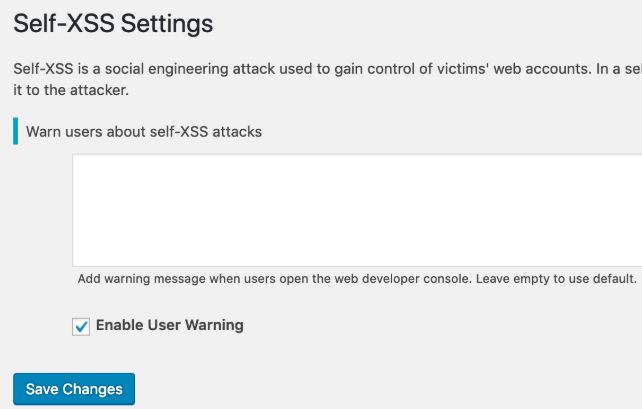This screenshot has width=642, height=409.
Task: Click the help text below the text area
Action: tap(356, 278)
